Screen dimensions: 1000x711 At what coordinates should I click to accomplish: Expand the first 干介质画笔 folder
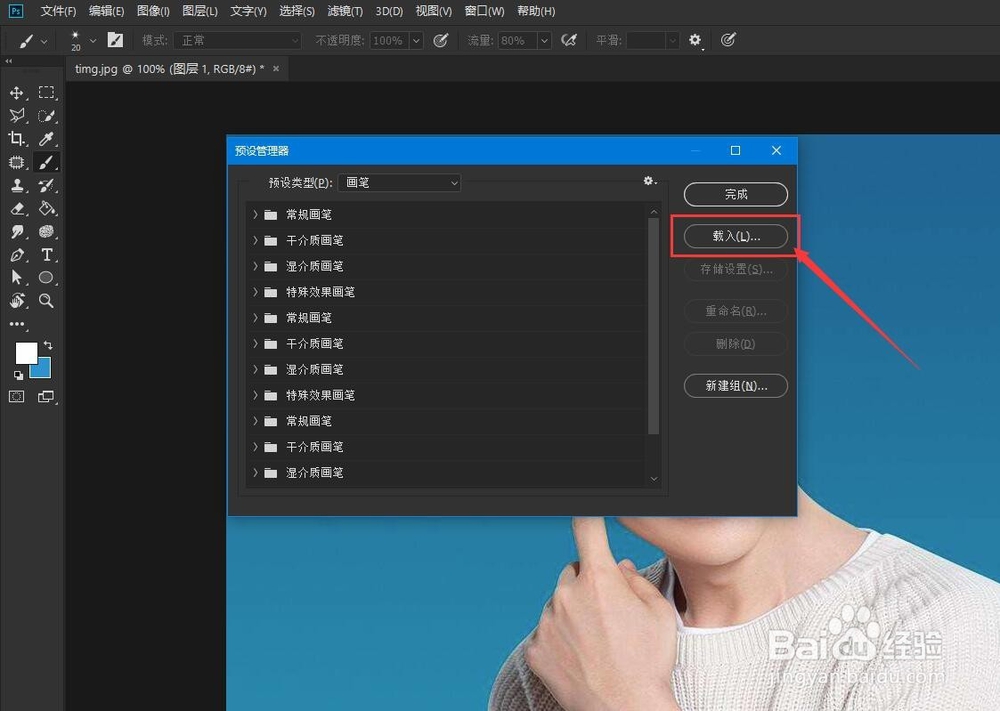click(x=255, y=240)
